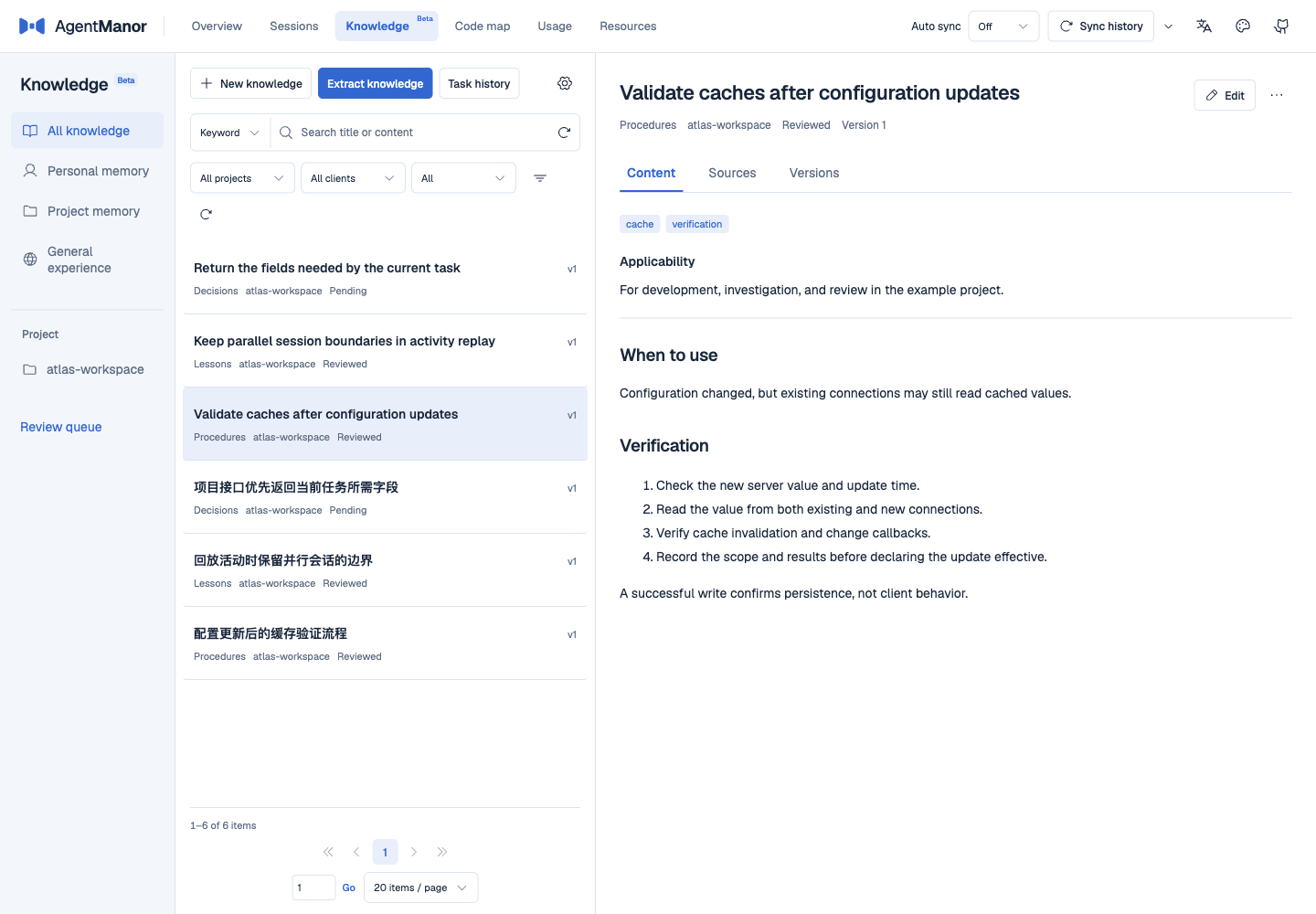1316x914 pixels.
Task: Click the refresh icon inside search box
Action: pos(564,133)
